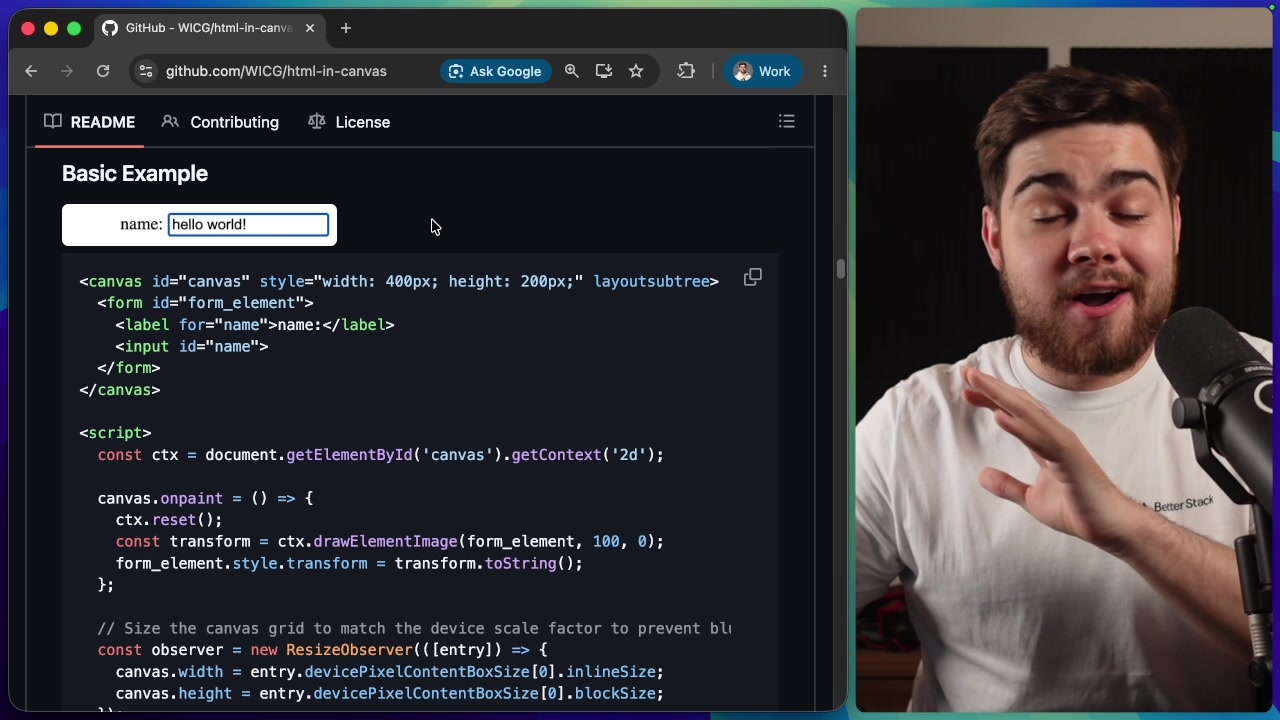
Task: Open a new browser tab
Action: click(x=346, y=28)
